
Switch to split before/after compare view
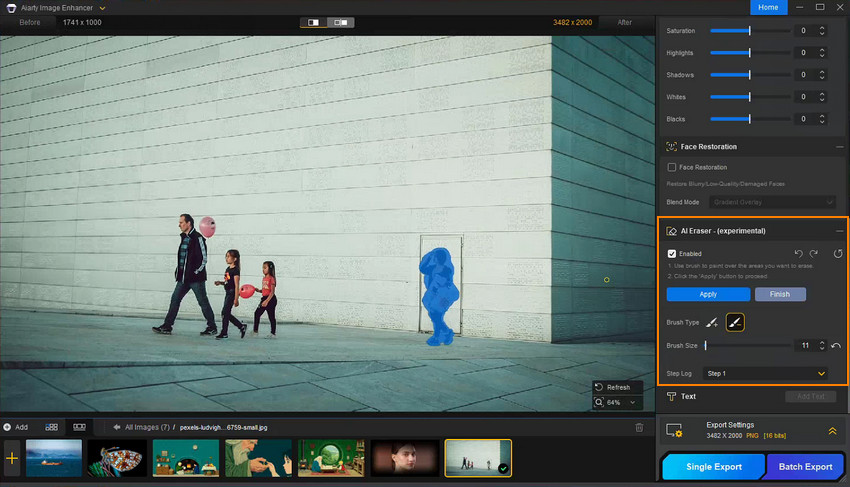tap(342, 22)
